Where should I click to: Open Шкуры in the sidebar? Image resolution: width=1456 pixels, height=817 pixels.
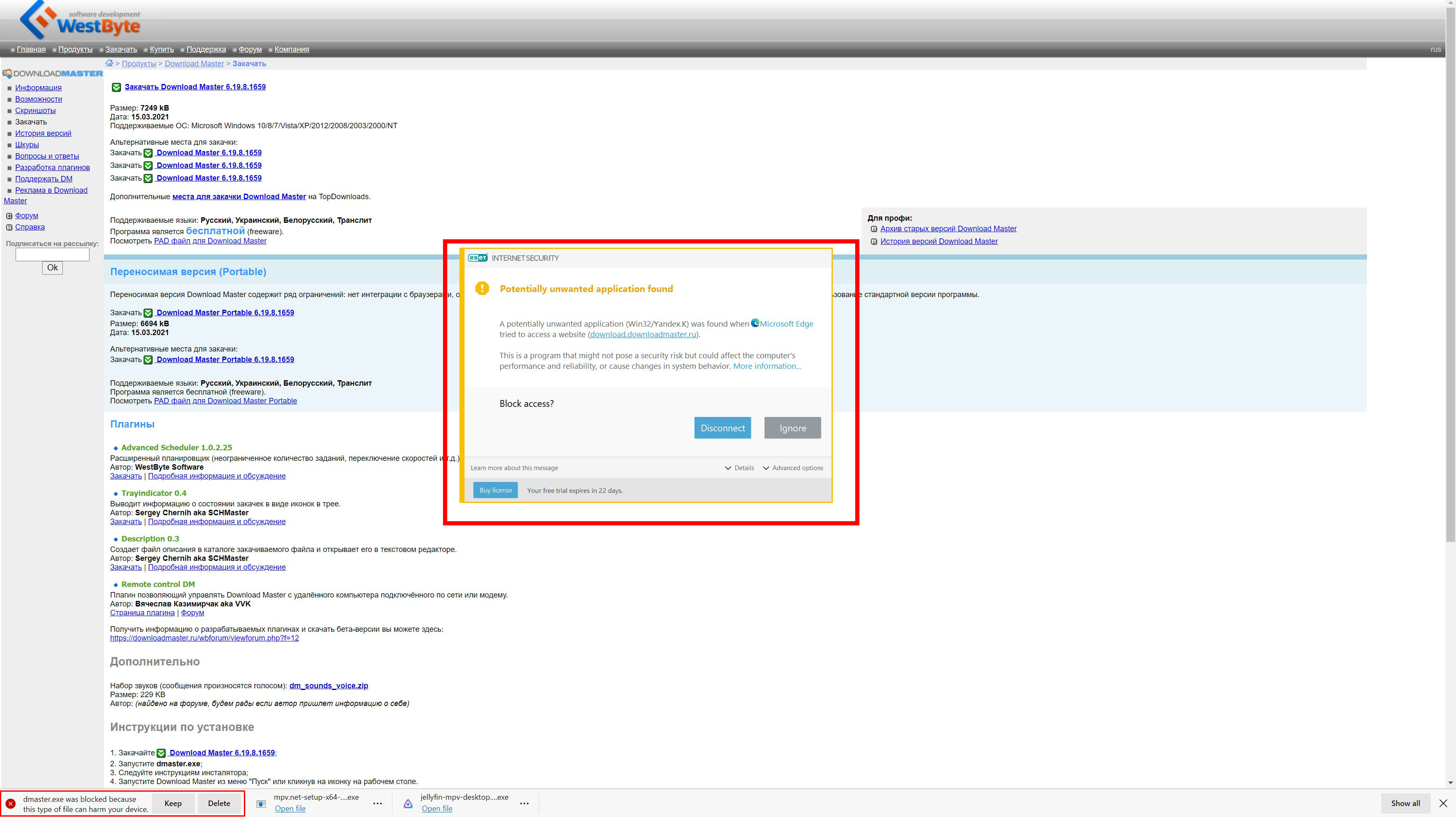[x=27, y=145]
